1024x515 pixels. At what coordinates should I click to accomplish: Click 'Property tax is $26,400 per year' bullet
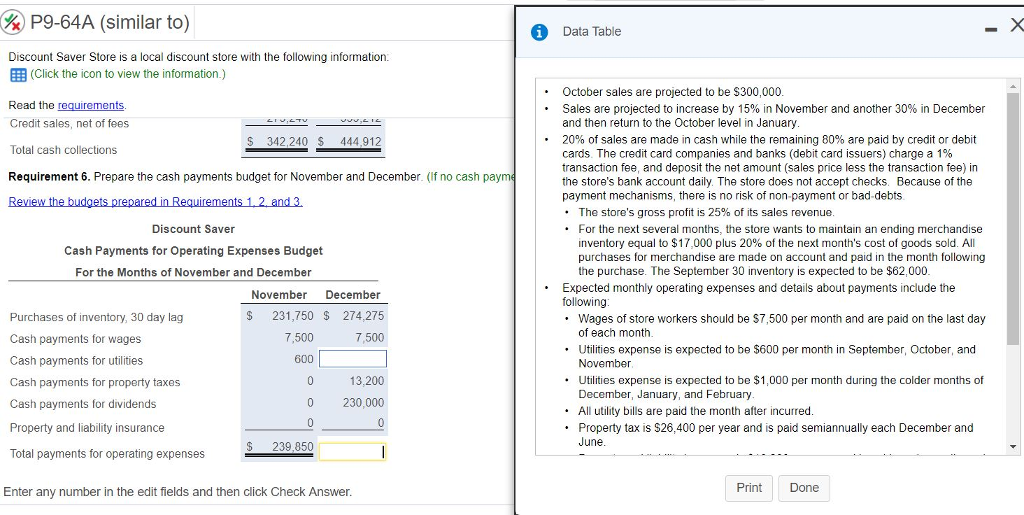click(776, 435)
